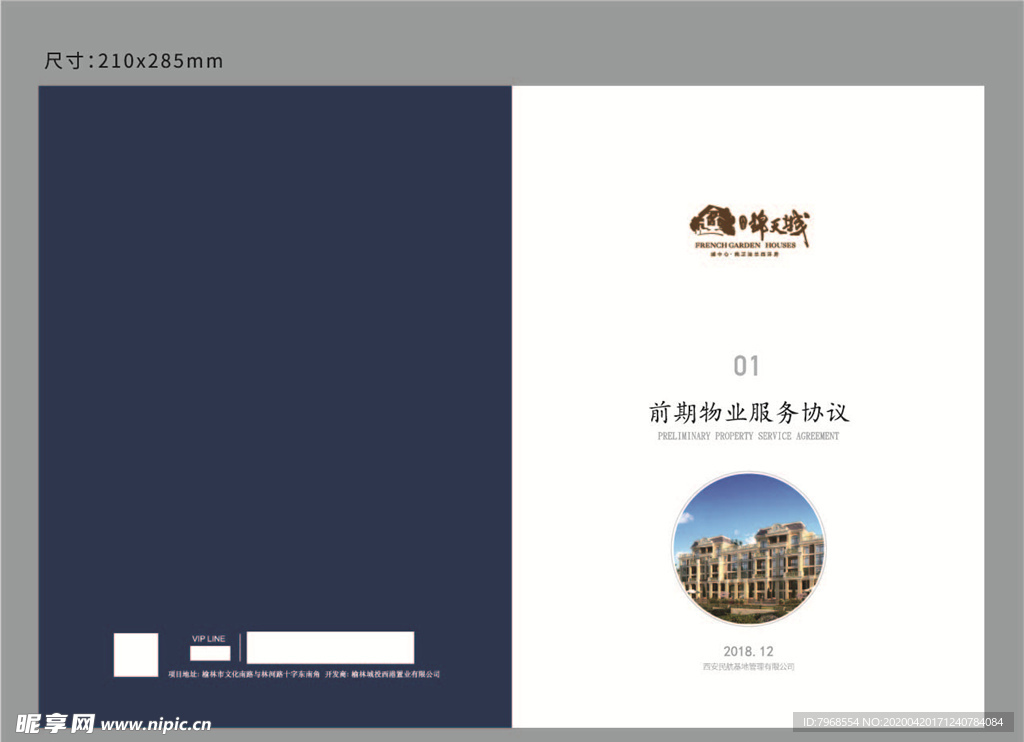Image resolution: width=1024 pixels, height=742 pixels.
Task: Click the 昵享网 watermark logo
Action: click(x=55, y=723)
